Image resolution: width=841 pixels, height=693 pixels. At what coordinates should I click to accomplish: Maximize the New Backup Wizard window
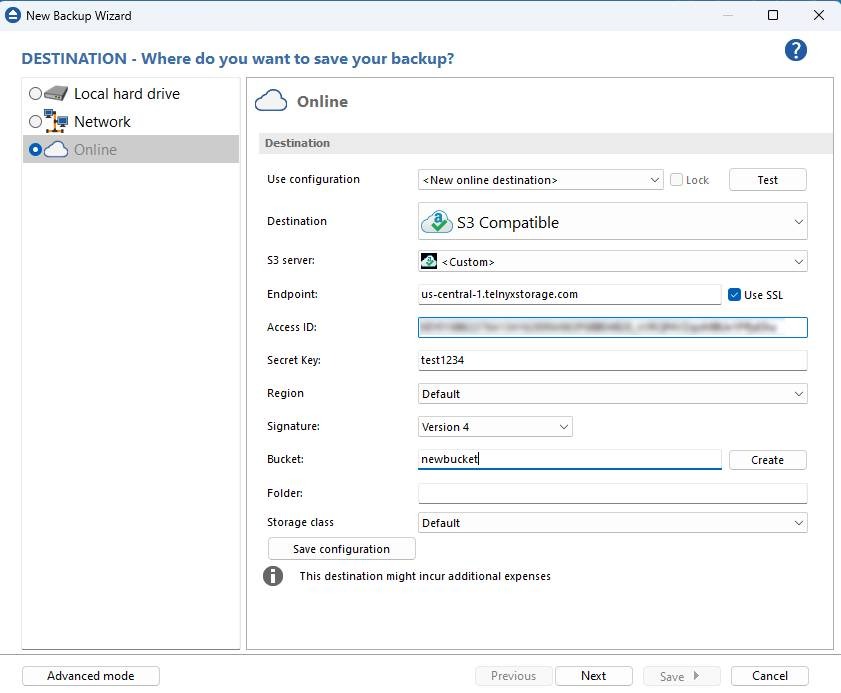773,15
